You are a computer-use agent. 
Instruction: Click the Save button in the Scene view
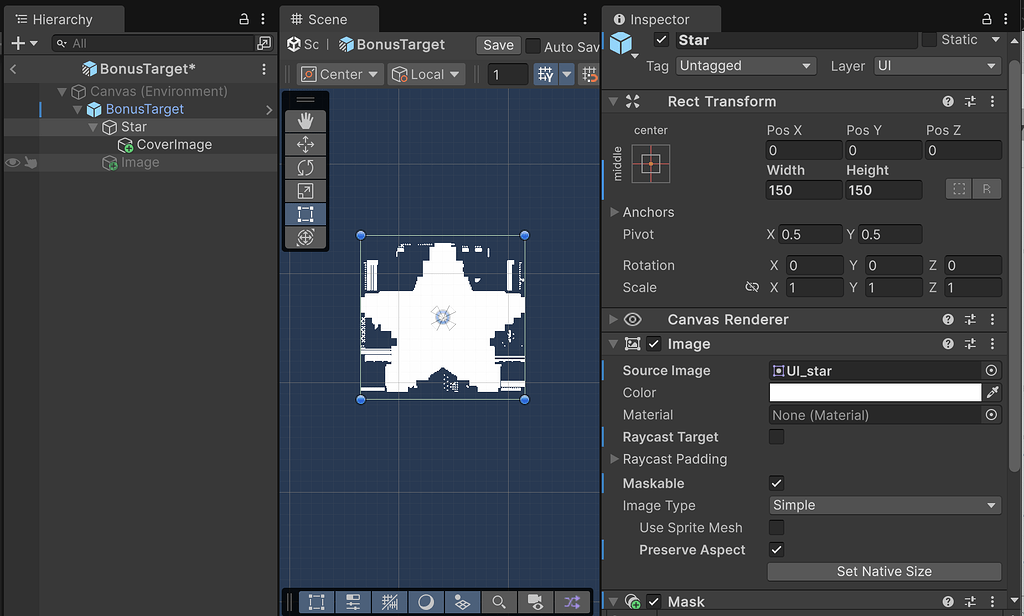coord(498,44)
